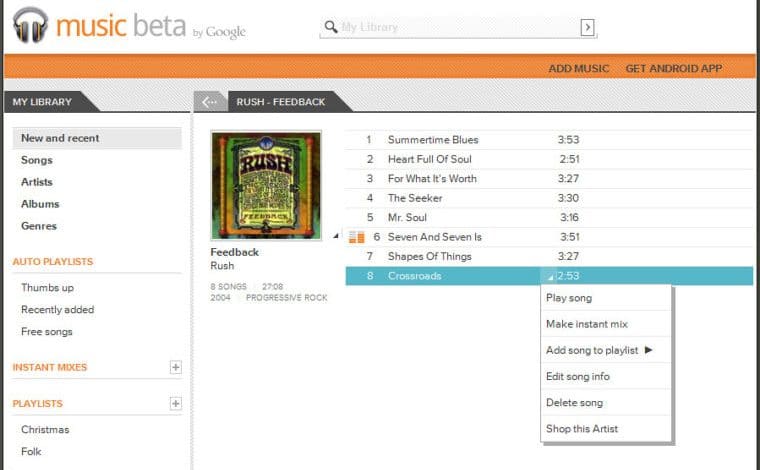
Task: Click the PROGRESSIVE ROCK genre label
Action: pos(286,298)
